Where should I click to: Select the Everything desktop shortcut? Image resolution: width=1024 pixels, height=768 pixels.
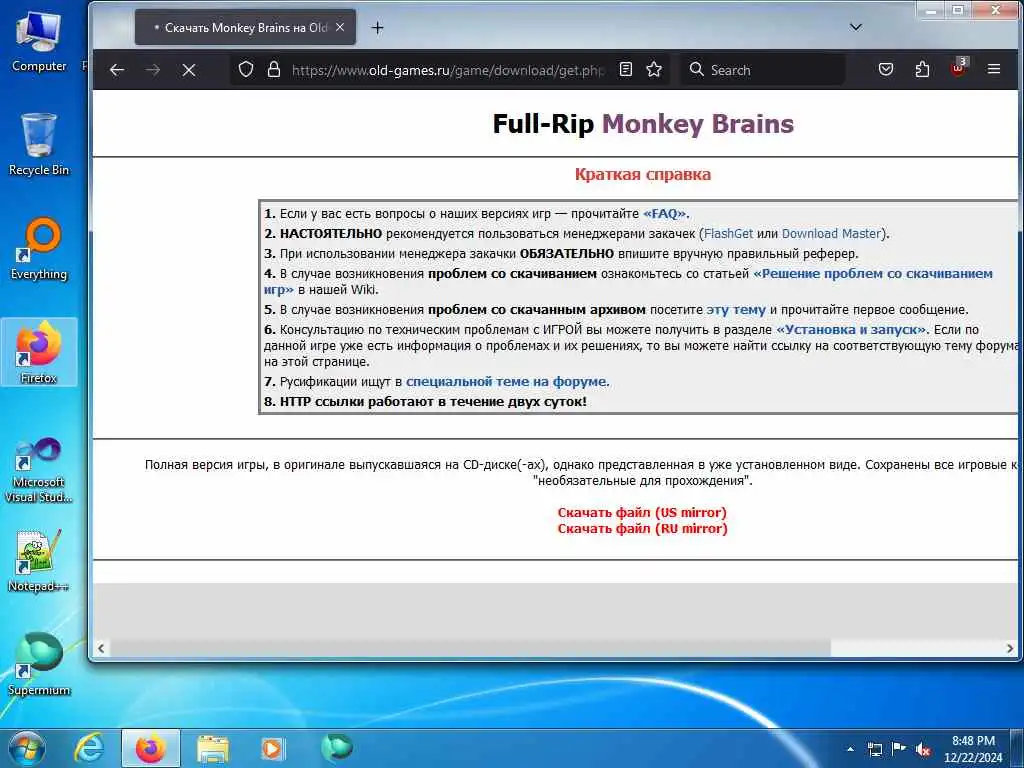pos(39,249)
